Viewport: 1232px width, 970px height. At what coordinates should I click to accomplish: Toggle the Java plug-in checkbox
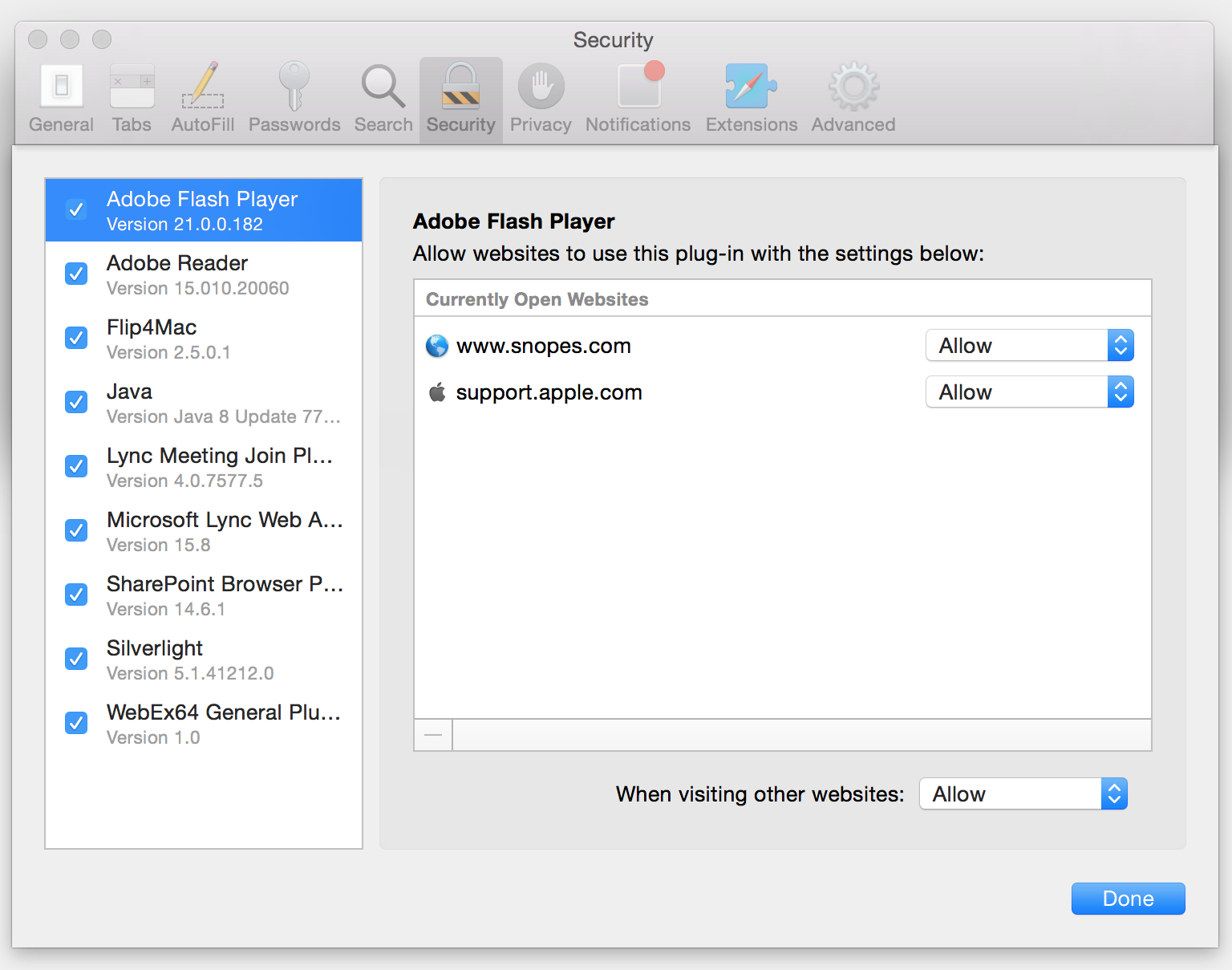[76, 402]
